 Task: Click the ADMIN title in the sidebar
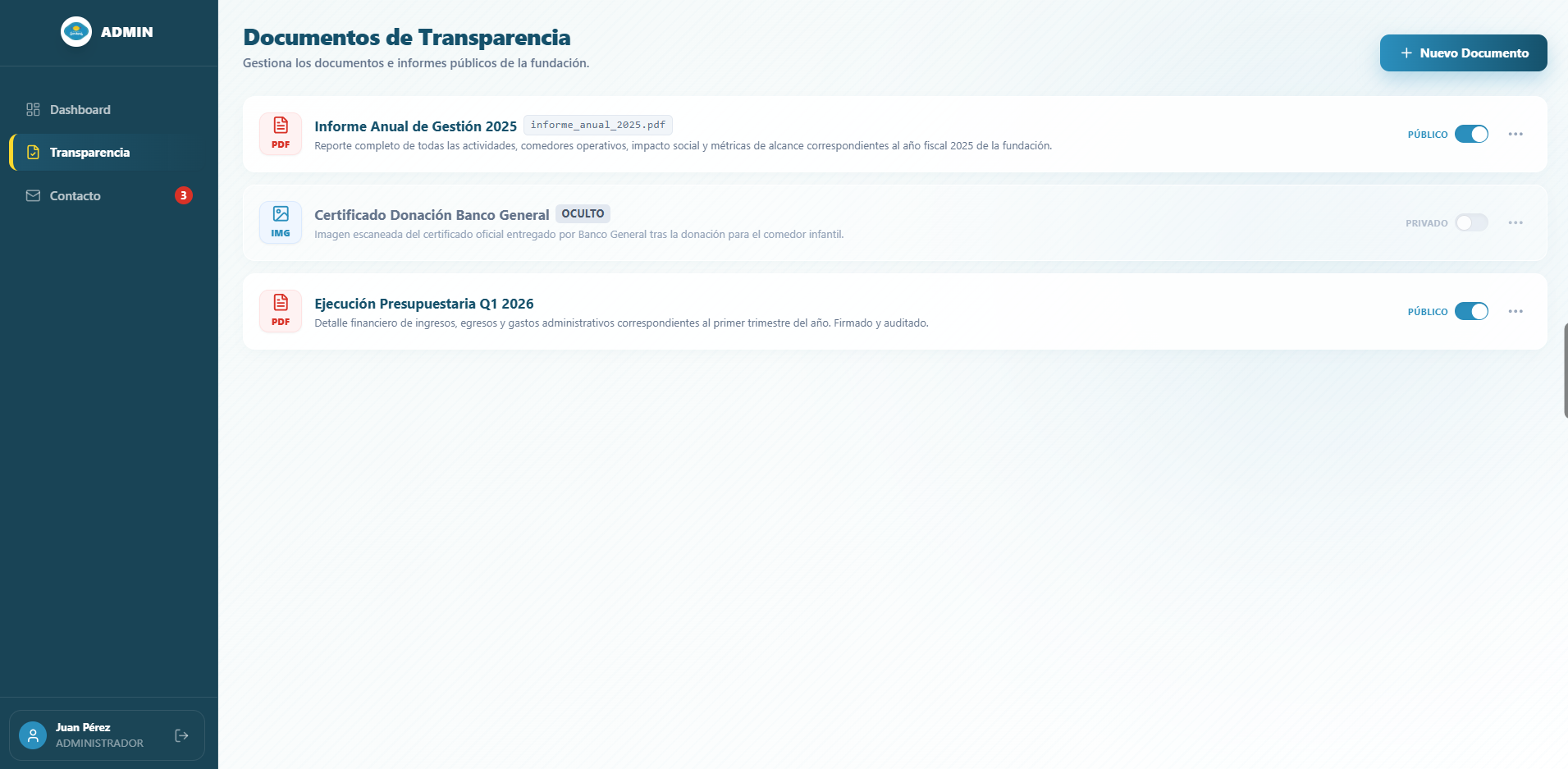click(x=127, y=32)
